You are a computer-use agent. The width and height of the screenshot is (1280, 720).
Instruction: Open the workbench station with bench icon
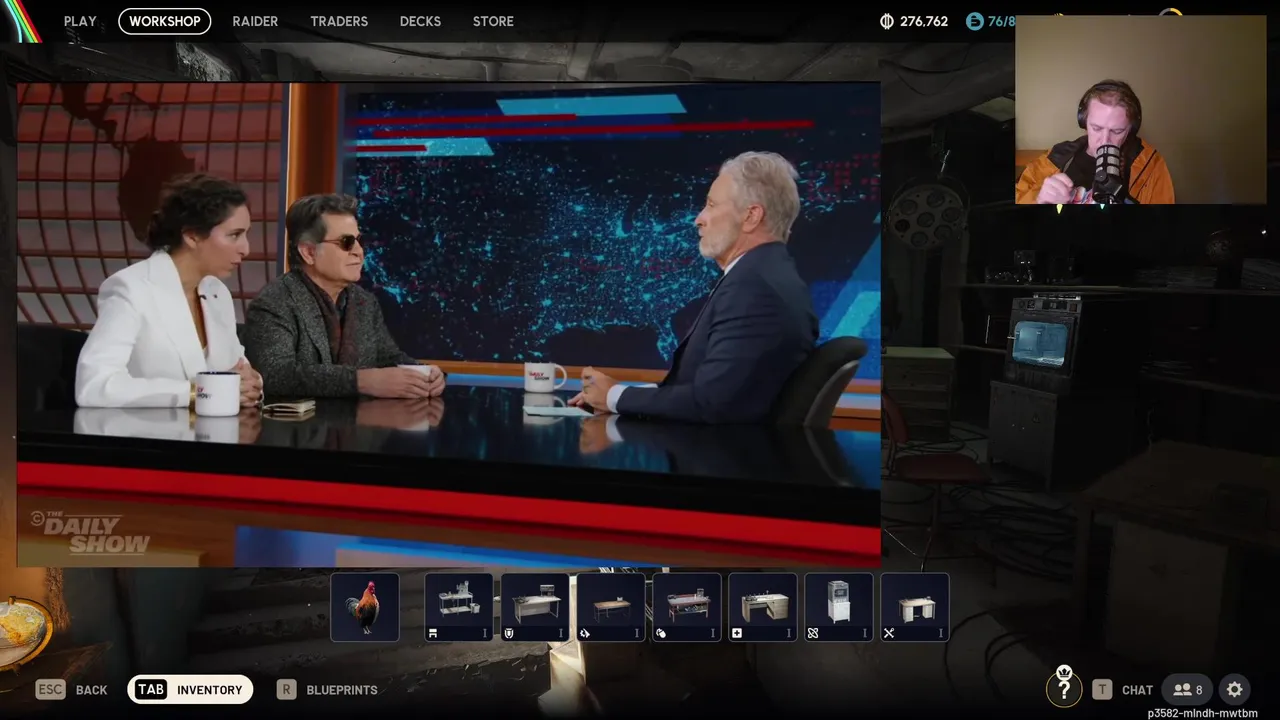click(459, 607)
